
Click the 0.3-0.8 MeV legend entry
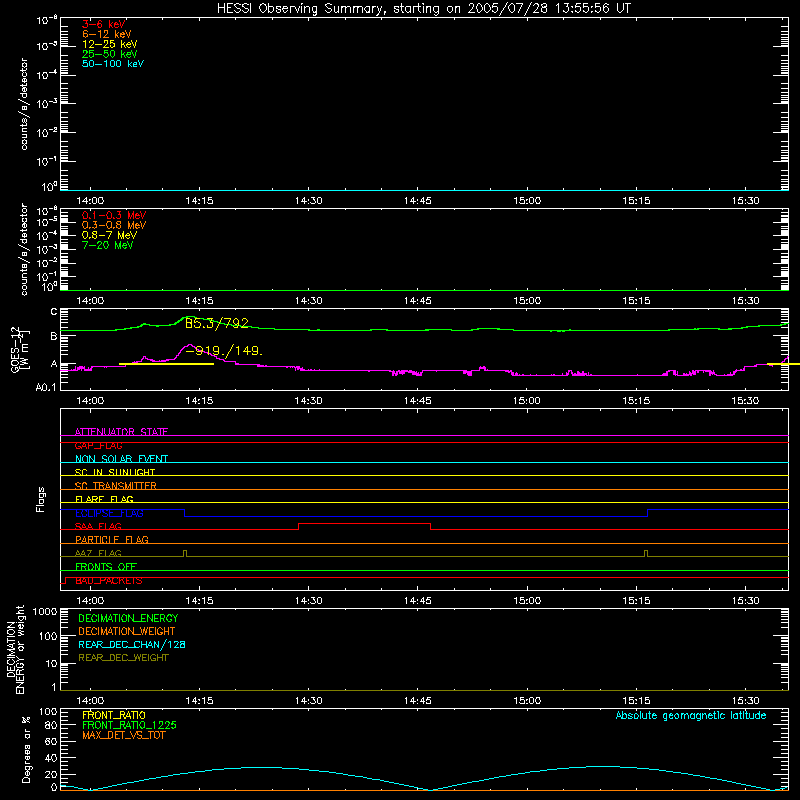(114, 225)
